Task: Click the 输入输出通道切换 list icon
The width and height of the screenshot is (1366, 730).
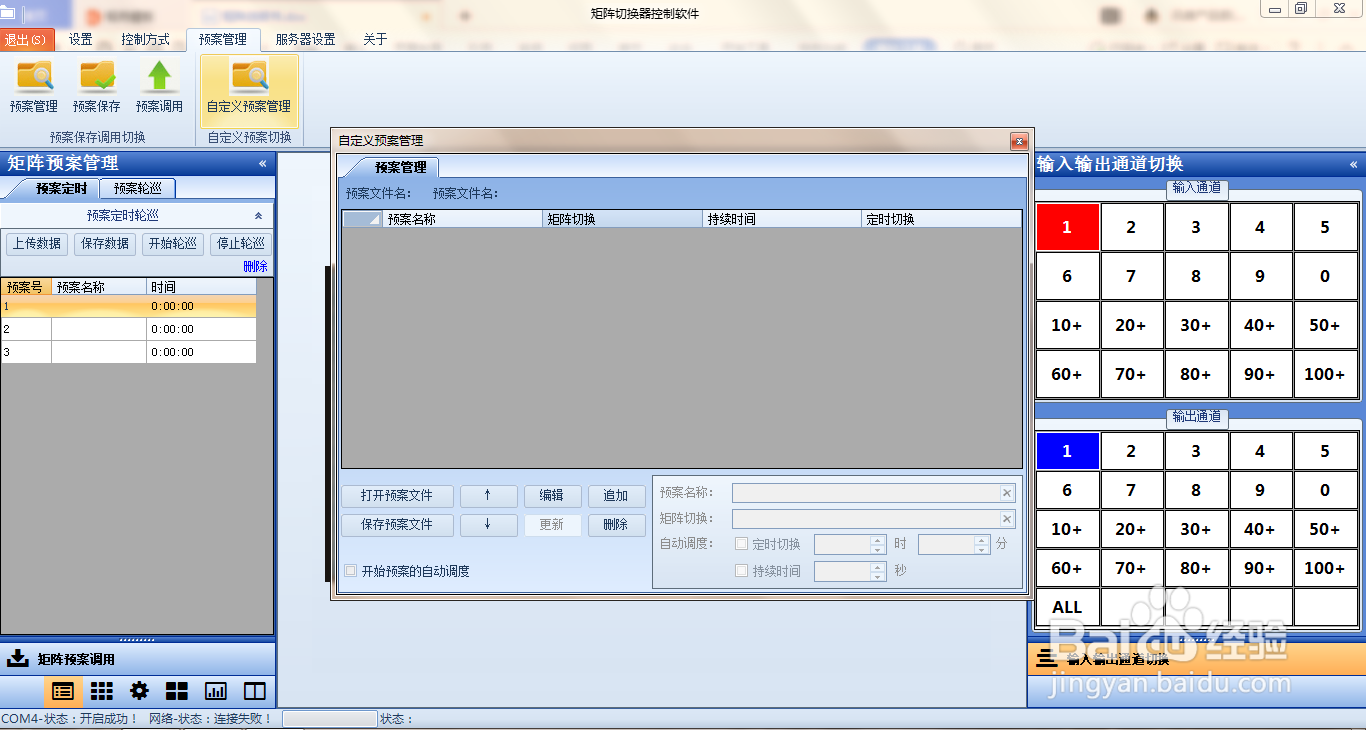Action: pyautogui.click(x=1046, y=658)
